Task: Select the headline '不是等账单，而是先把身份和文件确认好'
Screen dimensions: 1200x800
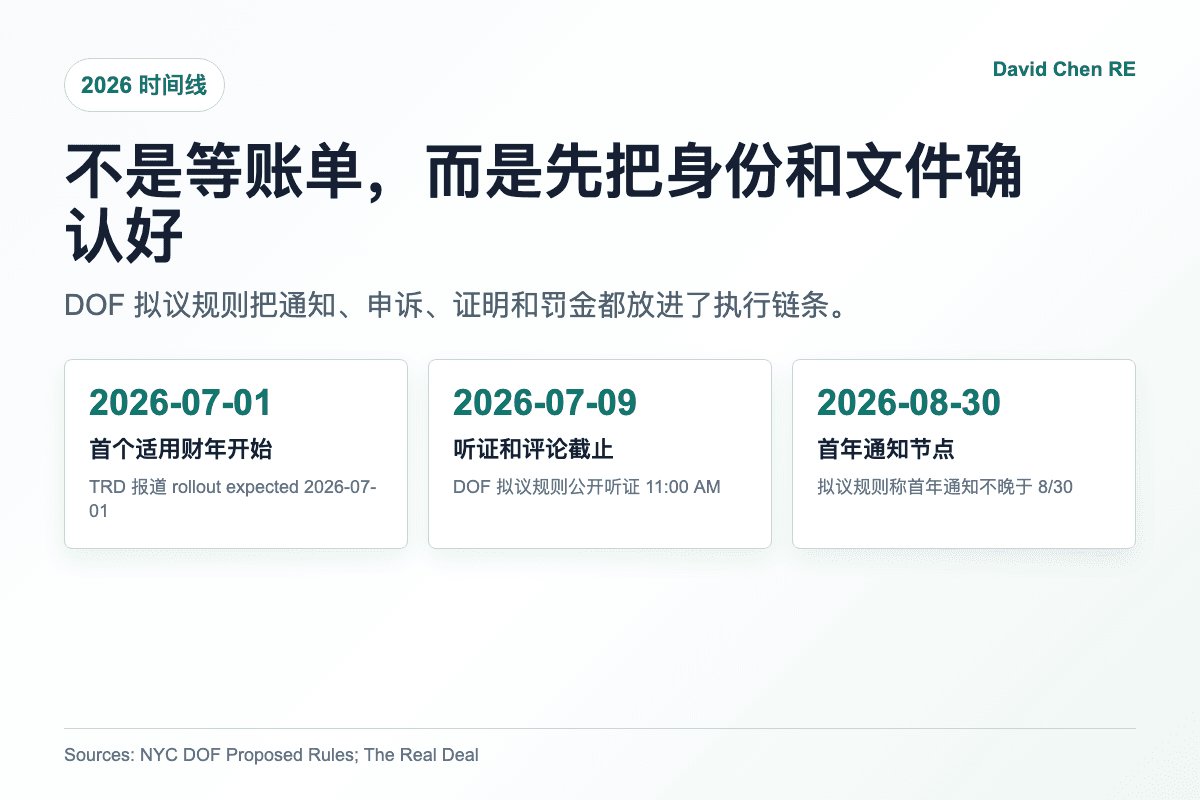Action: click(544, 204)
